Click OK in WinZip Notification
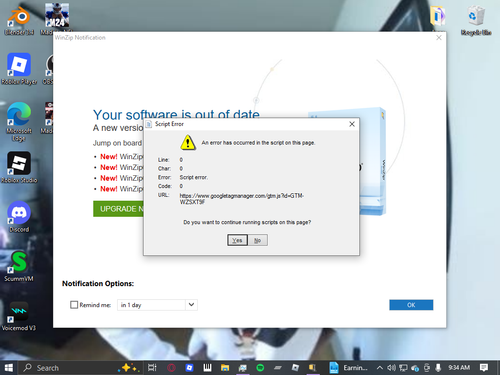 click(x=411, y=305)
